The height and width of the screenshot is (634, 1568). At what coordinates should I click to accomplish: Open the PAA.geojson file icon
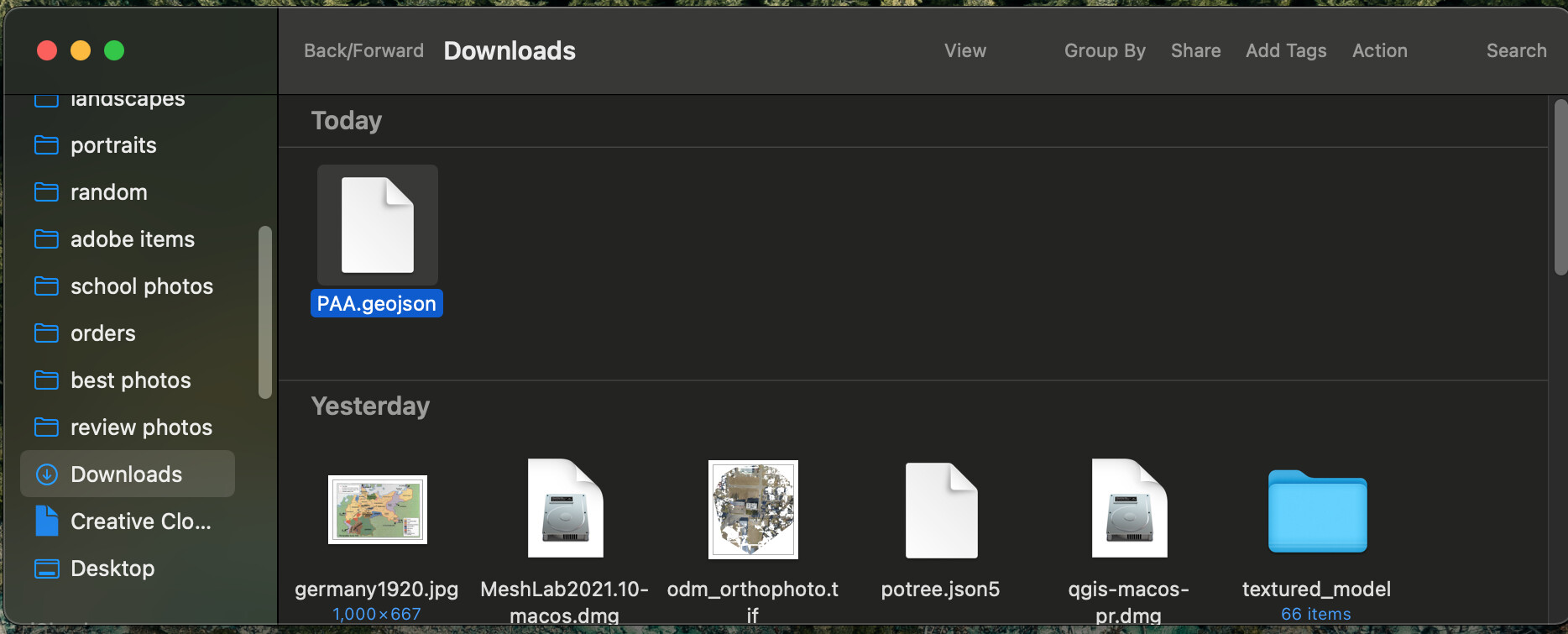tap(377, 225)
